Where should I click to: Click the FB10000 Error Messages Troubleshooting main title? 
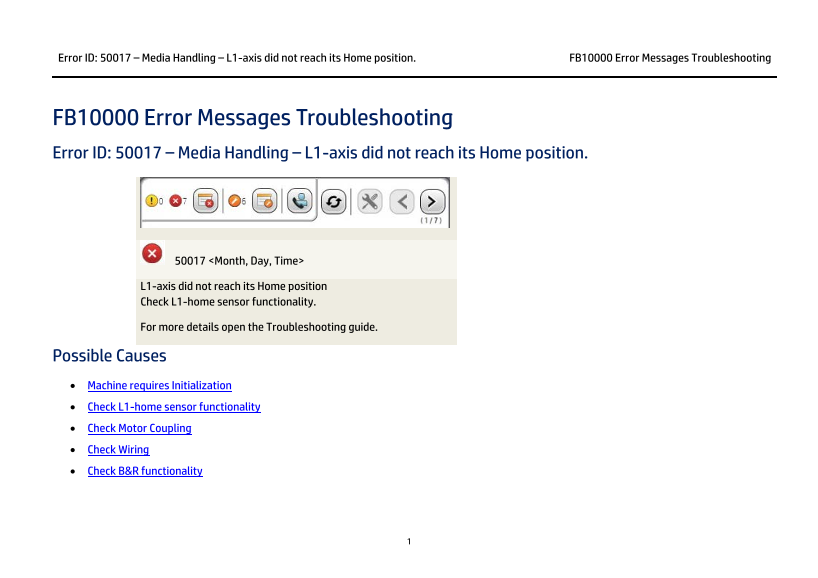pos(252,118)
